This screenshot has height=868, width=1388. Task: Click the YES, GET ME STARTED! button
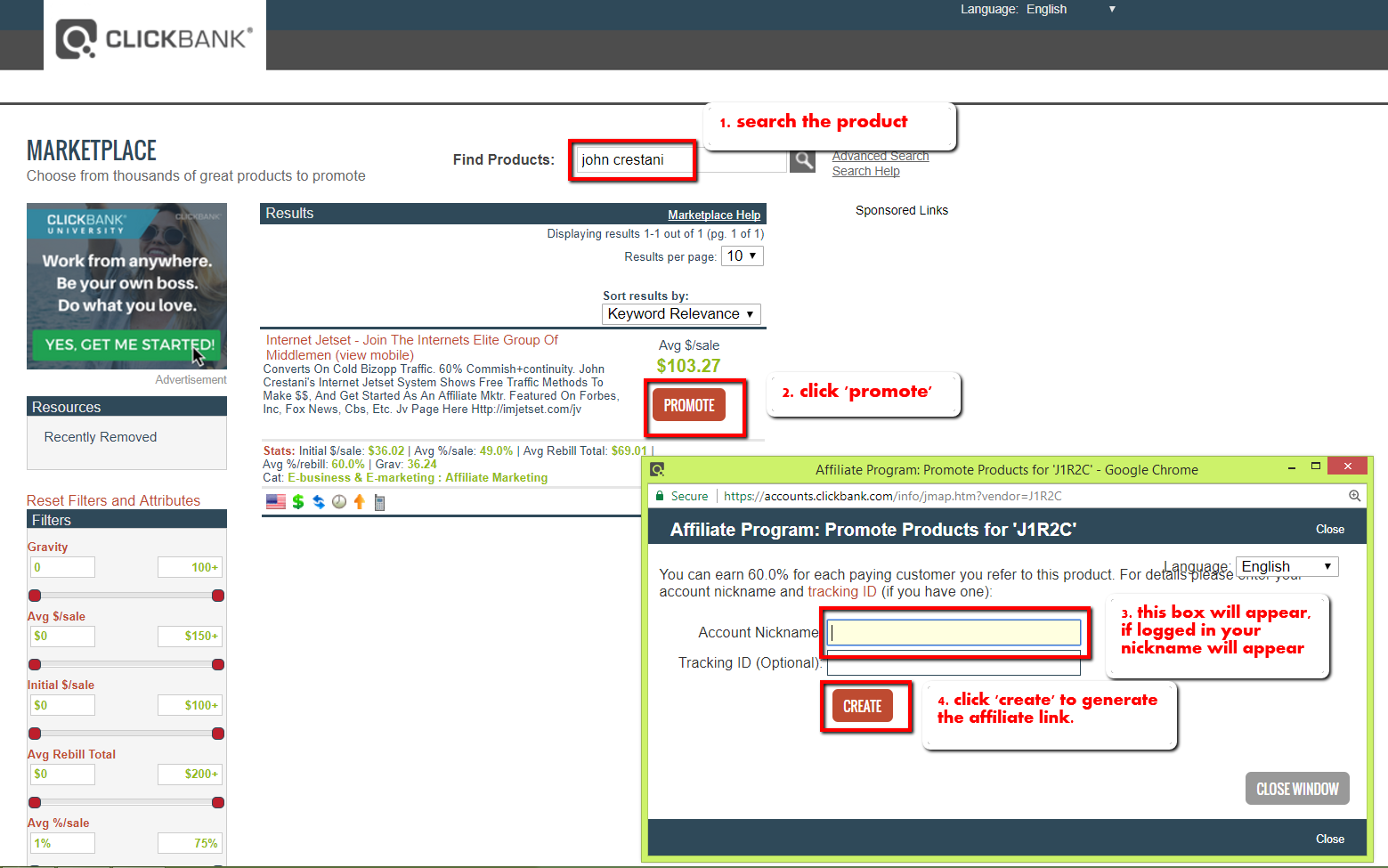point(127,345)
